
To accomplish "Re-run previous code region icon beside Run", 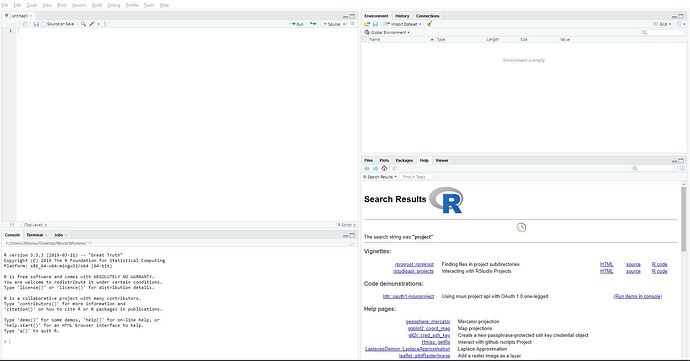I will pyautogui.click(x=313, y=24).
